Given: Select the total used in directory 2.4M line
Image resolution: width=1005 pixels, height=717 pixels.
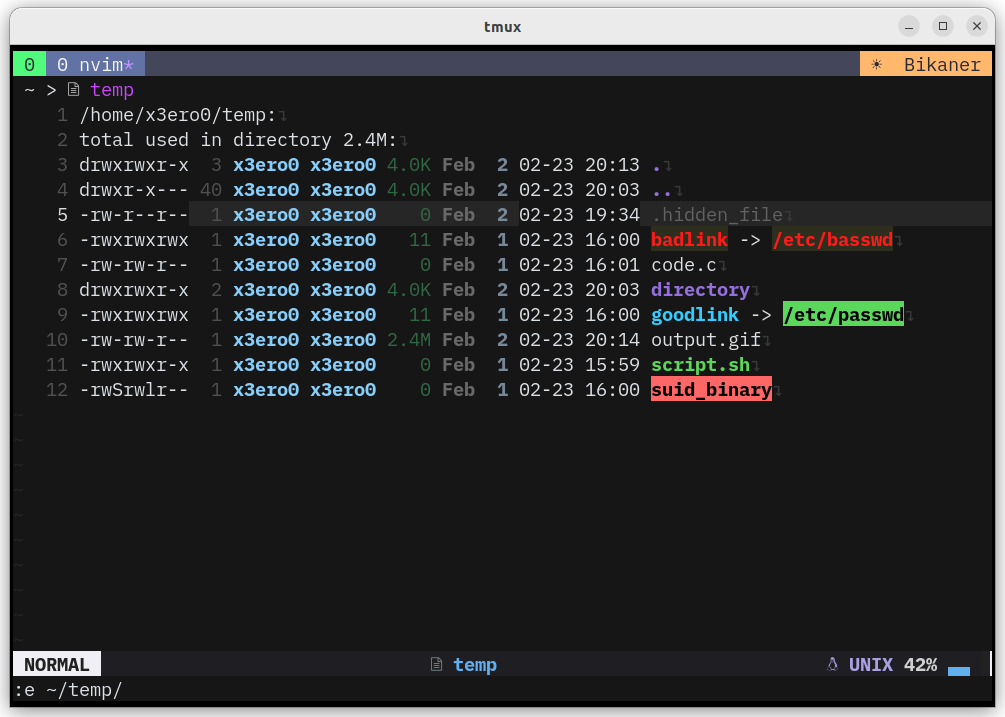Looking at the screenshot, I should (x=238, y=140).
